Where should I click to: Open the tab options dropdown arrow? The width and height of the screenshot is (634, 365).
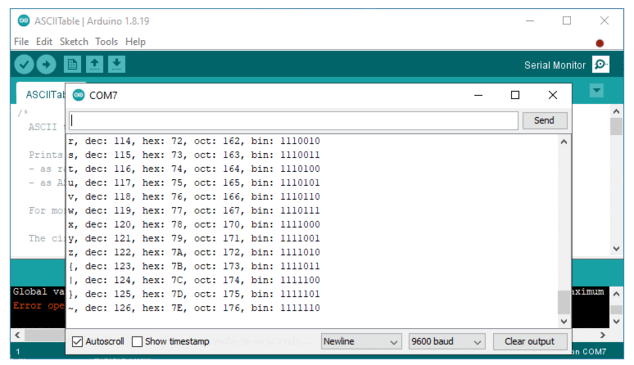coord(597,90)
